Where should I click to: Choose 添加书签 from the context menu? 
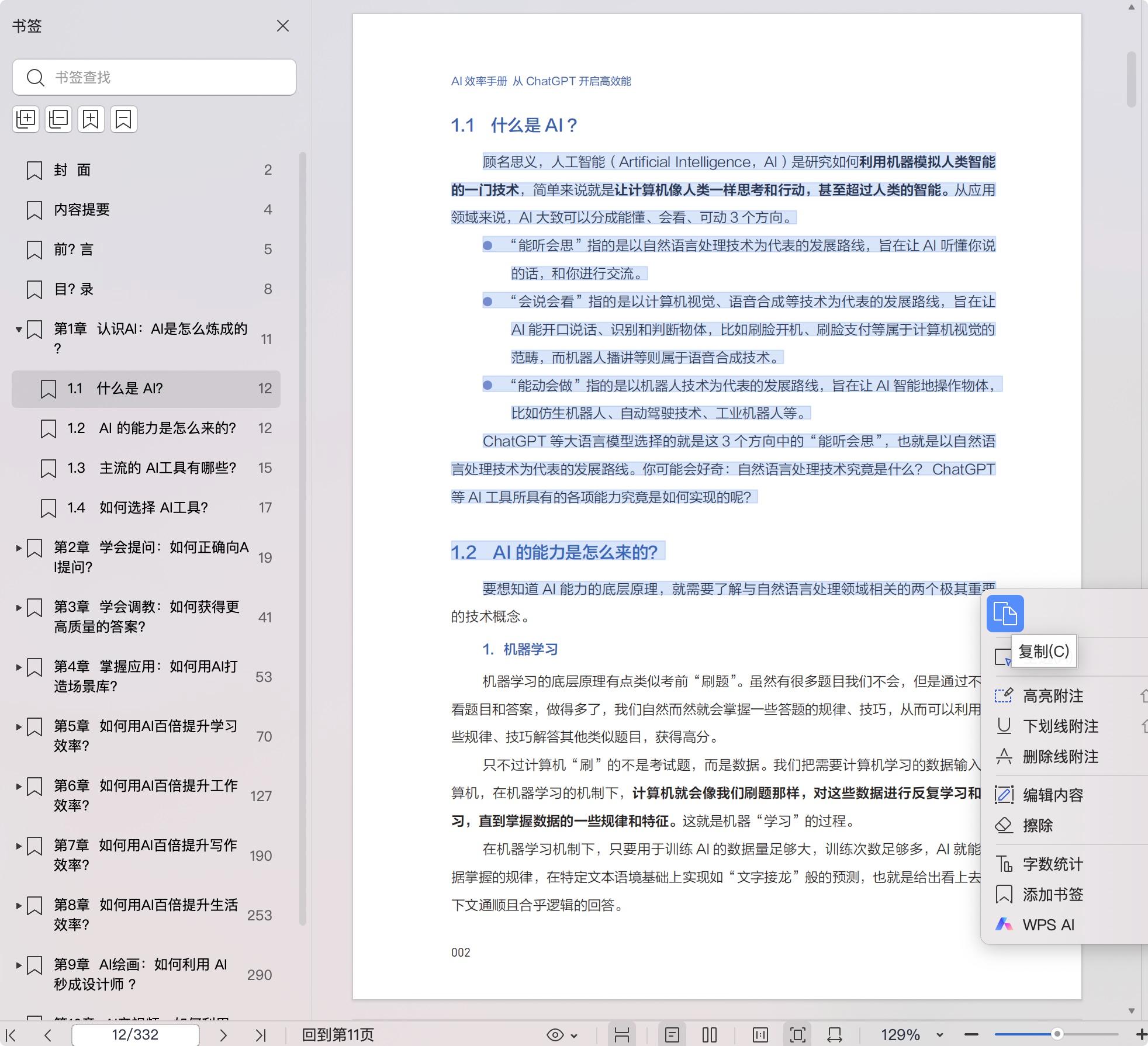pyautogui.click(x=1064, y=895)
